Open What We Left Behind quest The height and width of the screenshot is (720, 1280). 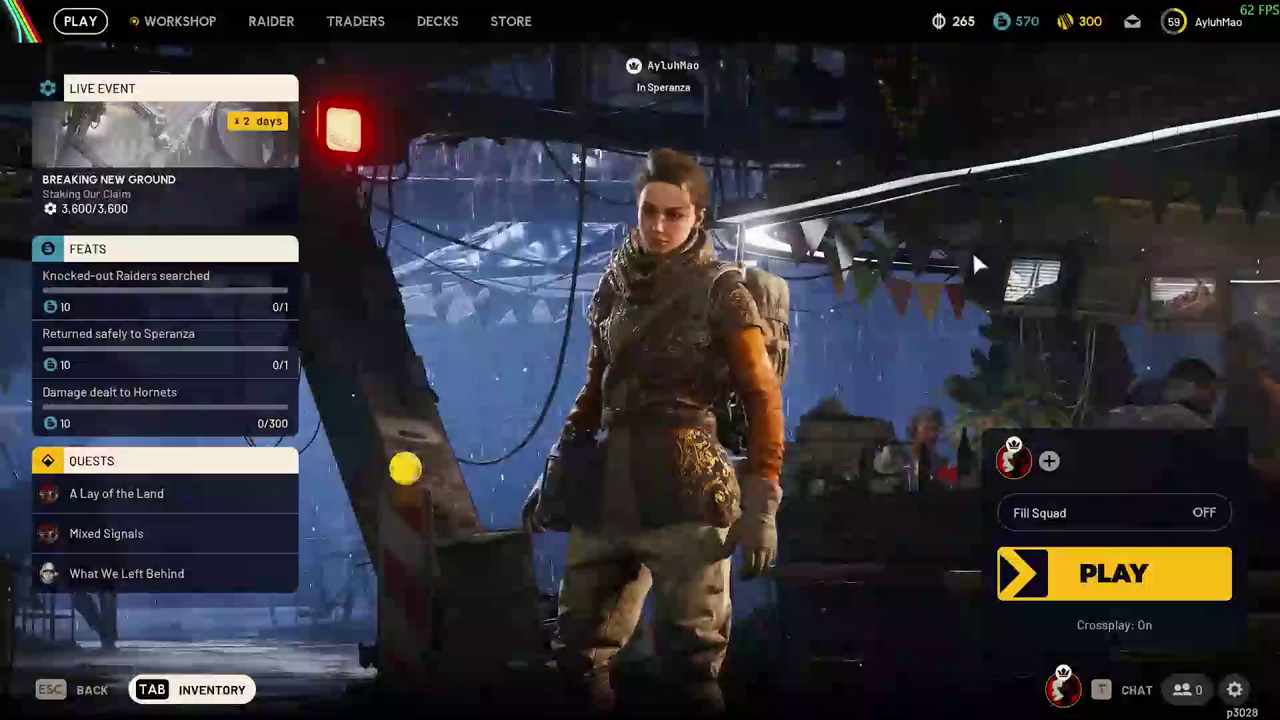coord(165,574)
